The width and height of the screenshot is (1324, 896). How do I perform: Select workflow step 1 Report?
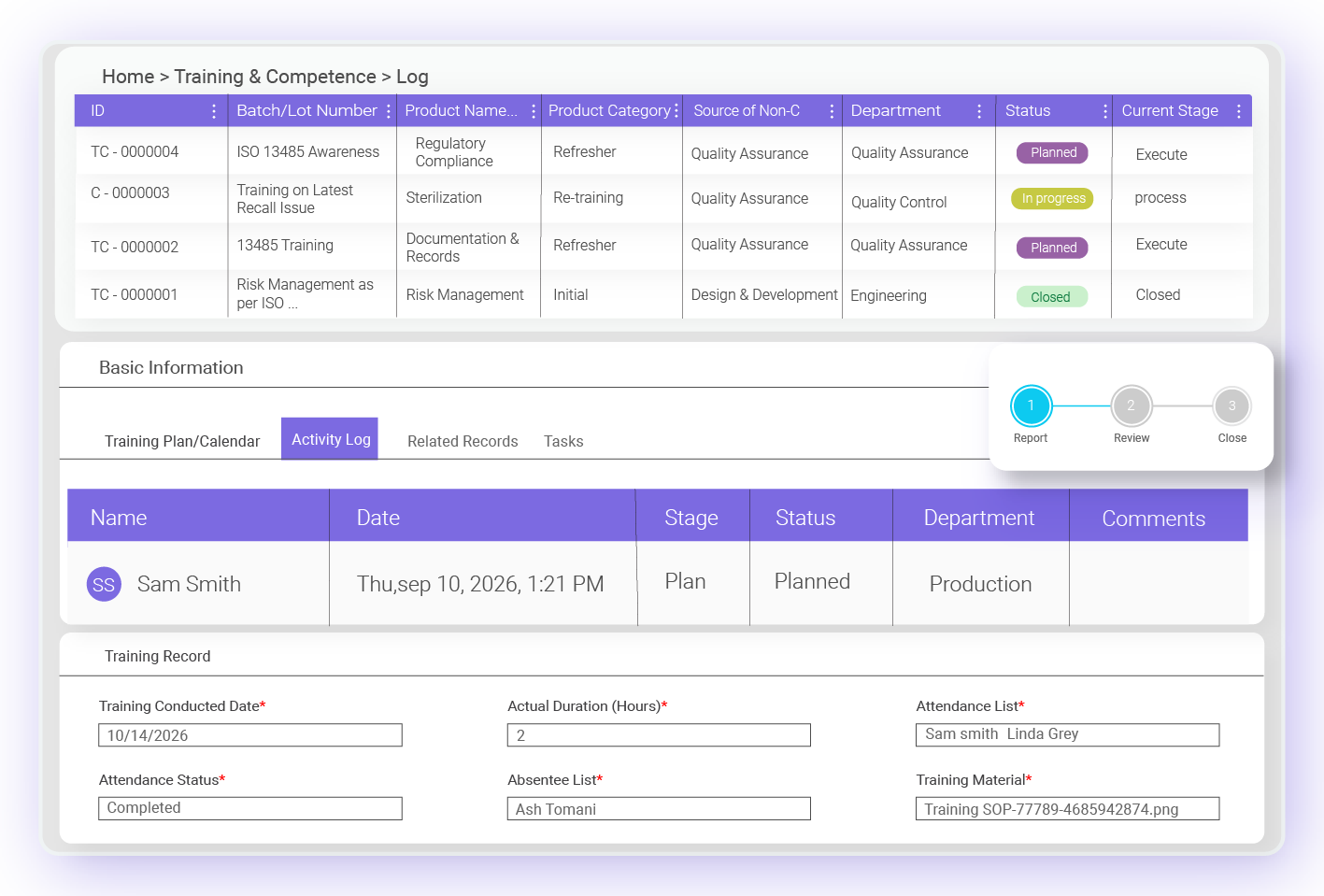(x=1031, y=405)
